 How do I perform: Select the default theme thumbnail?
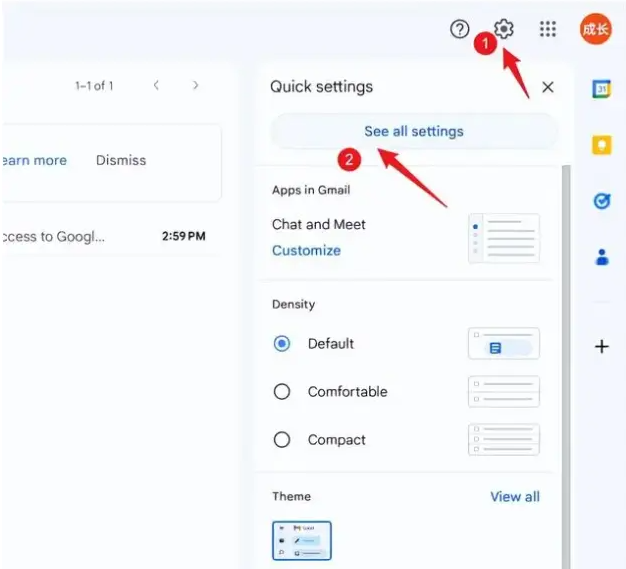[302, 541]
